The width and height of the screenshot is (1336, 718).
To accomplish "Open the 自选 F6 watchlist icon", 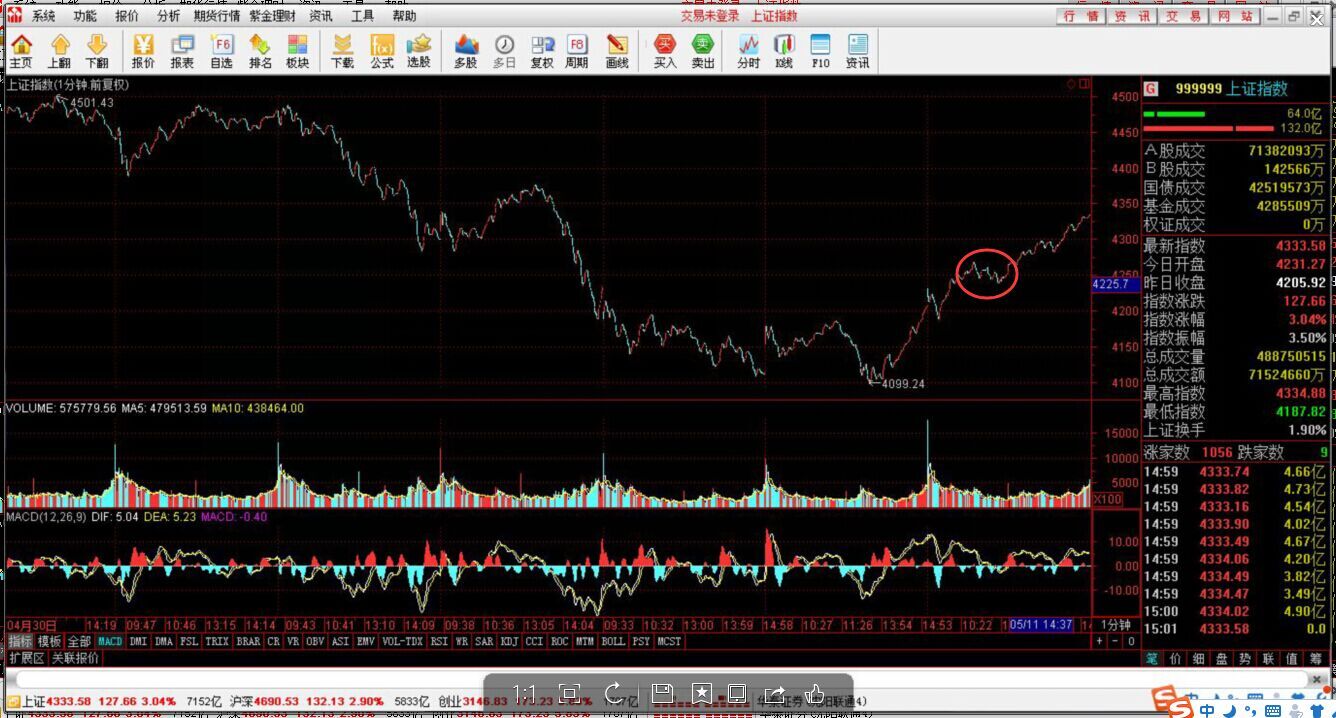I will click(x=221, y=50).
